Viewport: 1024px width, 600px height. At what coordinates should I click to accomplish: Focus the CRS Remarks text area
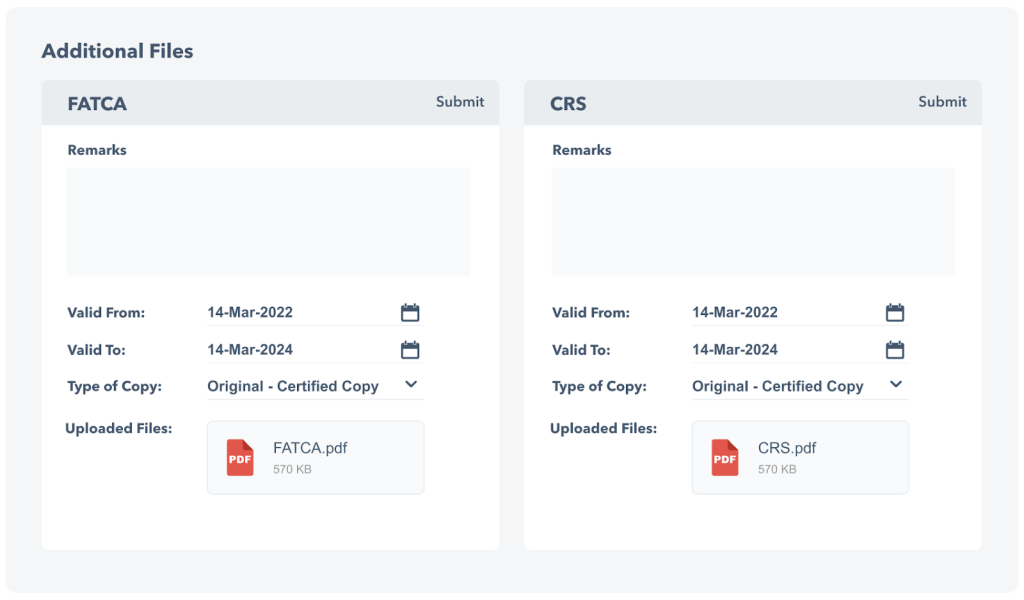click(x=753, y=222)
